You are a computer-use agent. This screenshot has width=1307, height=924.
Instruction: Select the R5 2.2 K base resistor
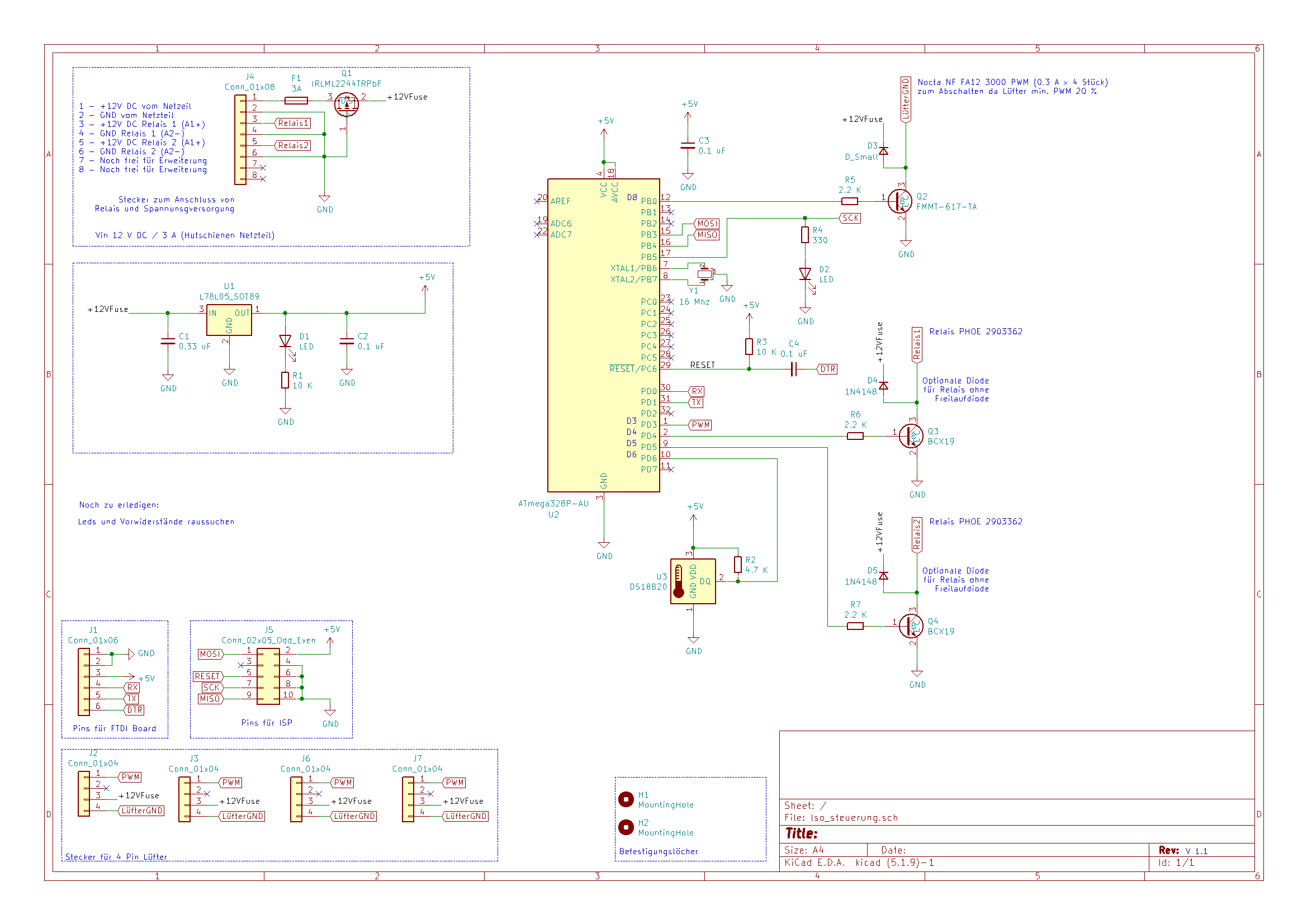point(849,201)
